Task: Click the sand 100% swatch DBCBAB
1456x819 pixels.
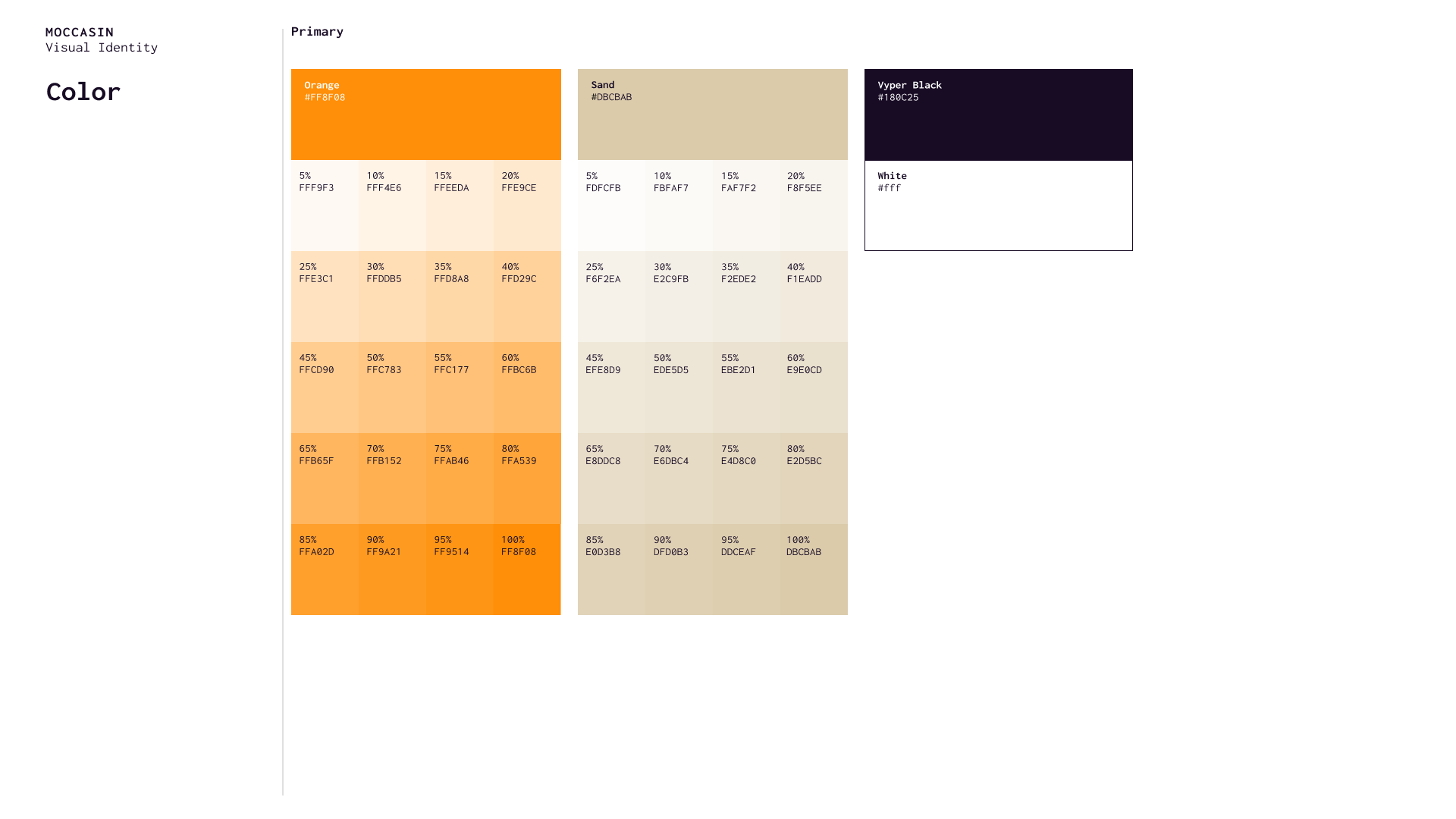Action: (x=814, y=570)
